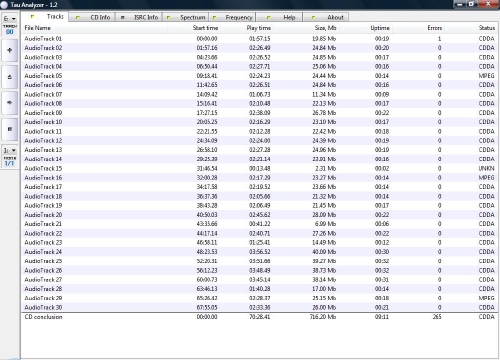Click the green indicator on CD Info tab
The image size is (500, 360).
(x=77, y=17)
